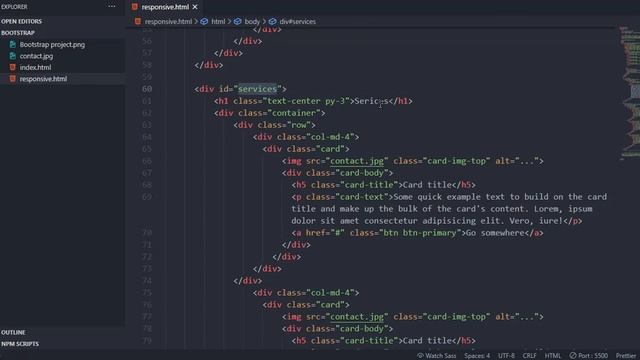Follow contact.jpg link on line 66
Image resolution: width=640 pixels, height=360 pixels.
(357, 161)
